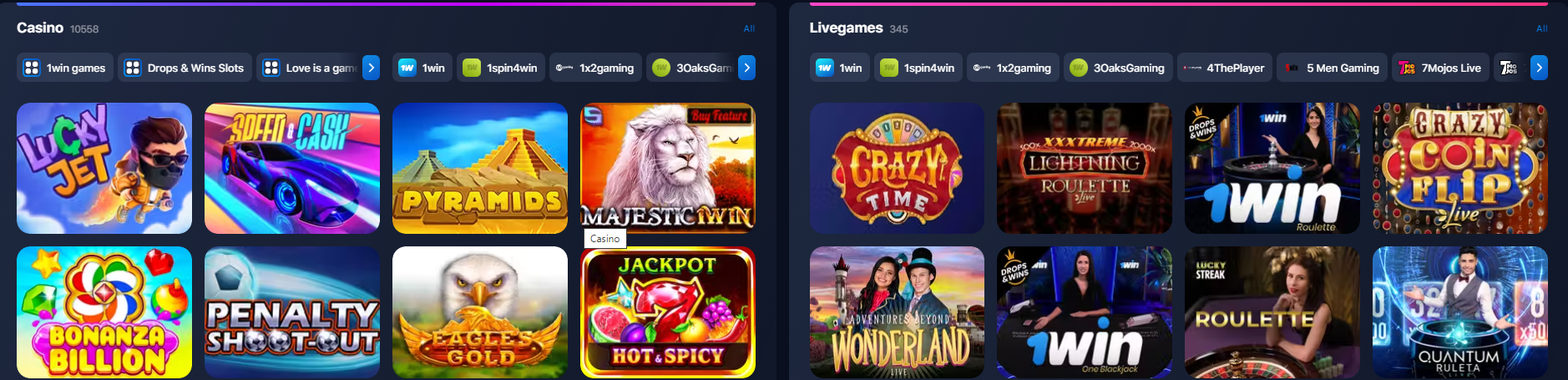Viewport: 1568px width, 380px height.
Task: Filter livegames by 5 Men Gaming
Action: tap(1333, 68)
